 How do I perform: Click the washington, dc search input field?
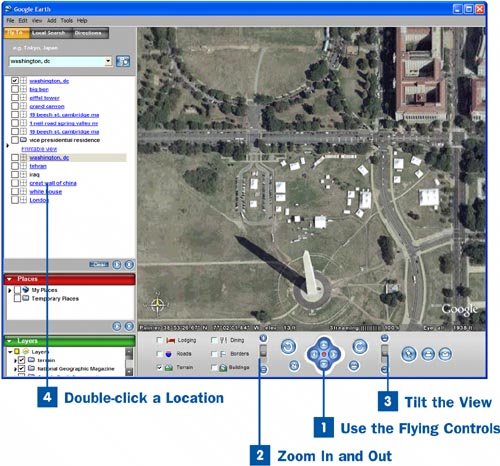57,61
